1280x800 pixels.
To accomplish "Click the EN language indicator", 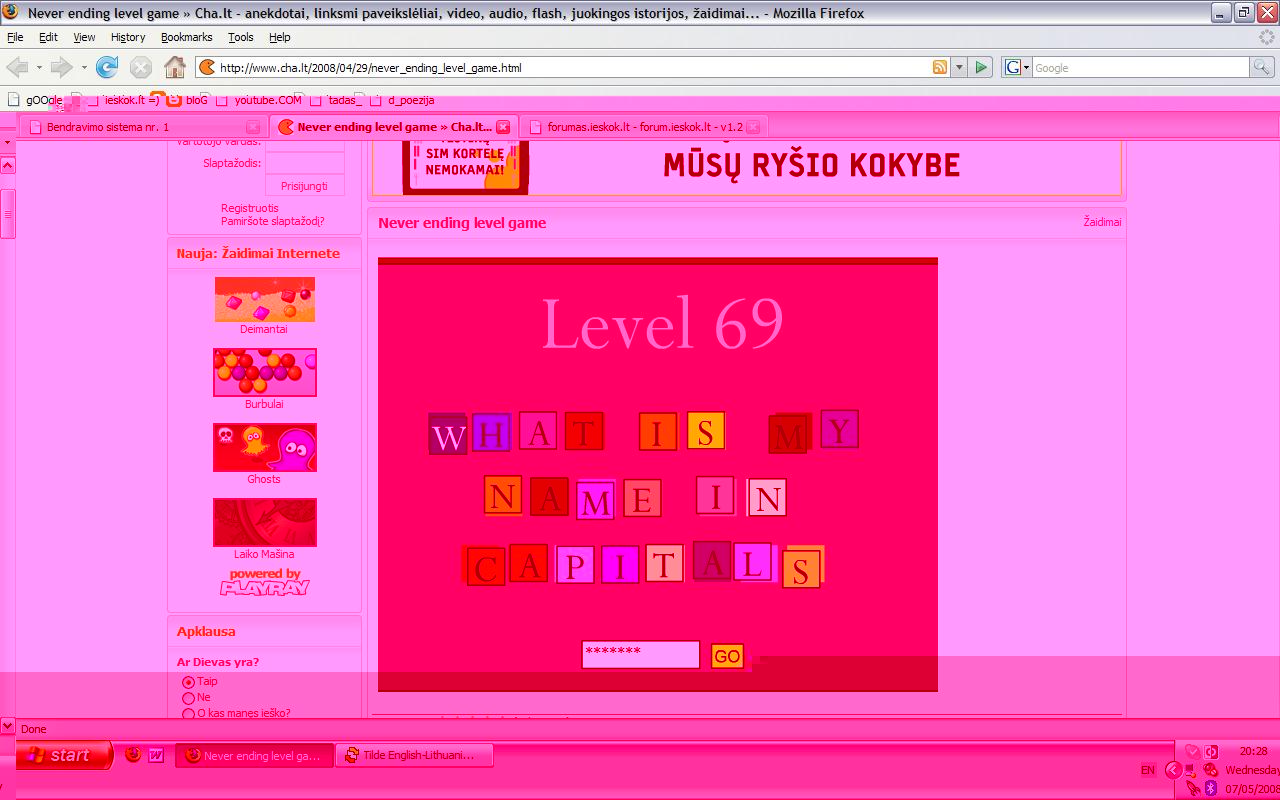I will click(x=1148, y=770).
